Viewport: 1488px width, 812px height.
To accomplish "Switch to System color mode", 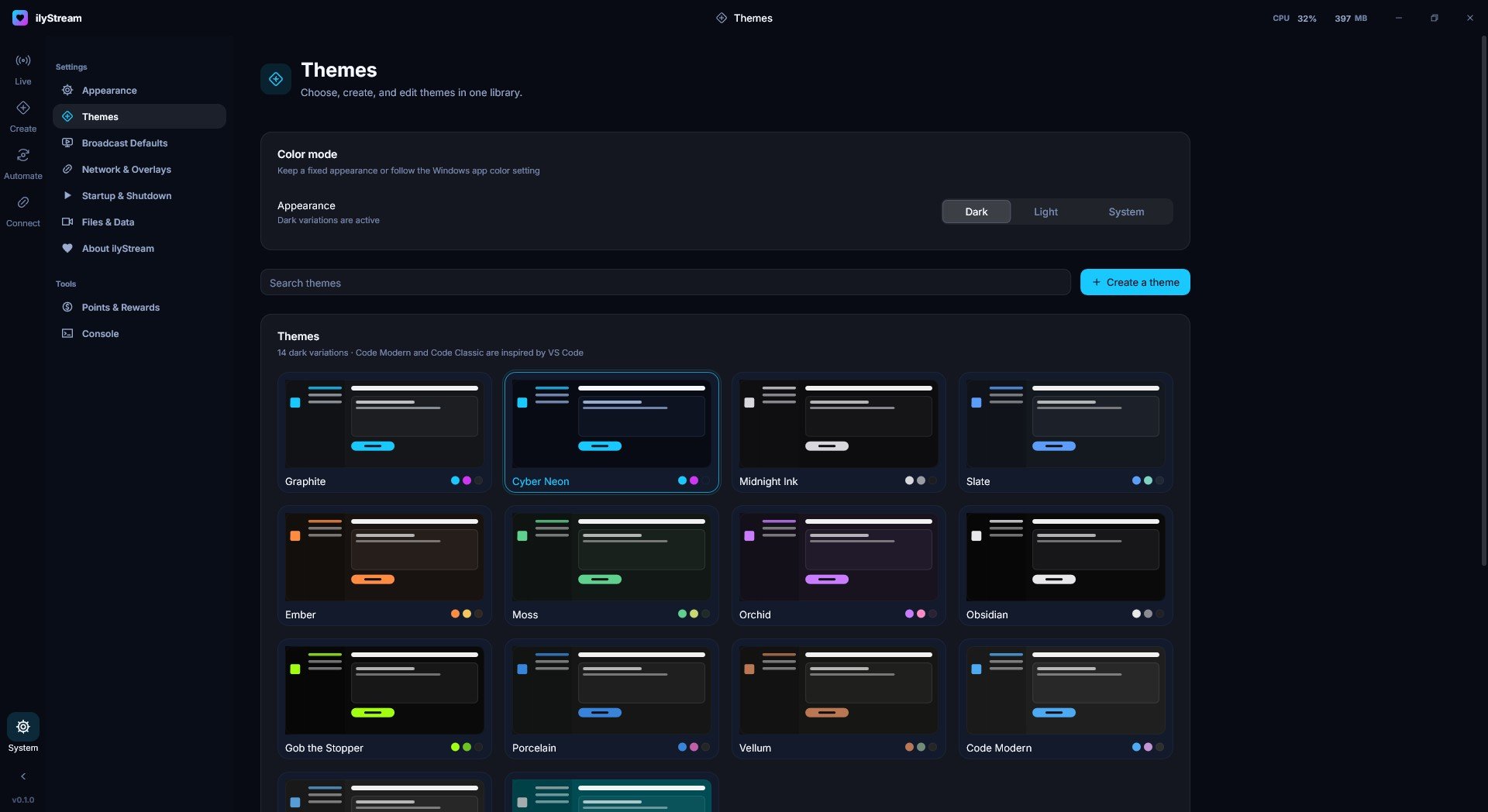I will 1126,212.
